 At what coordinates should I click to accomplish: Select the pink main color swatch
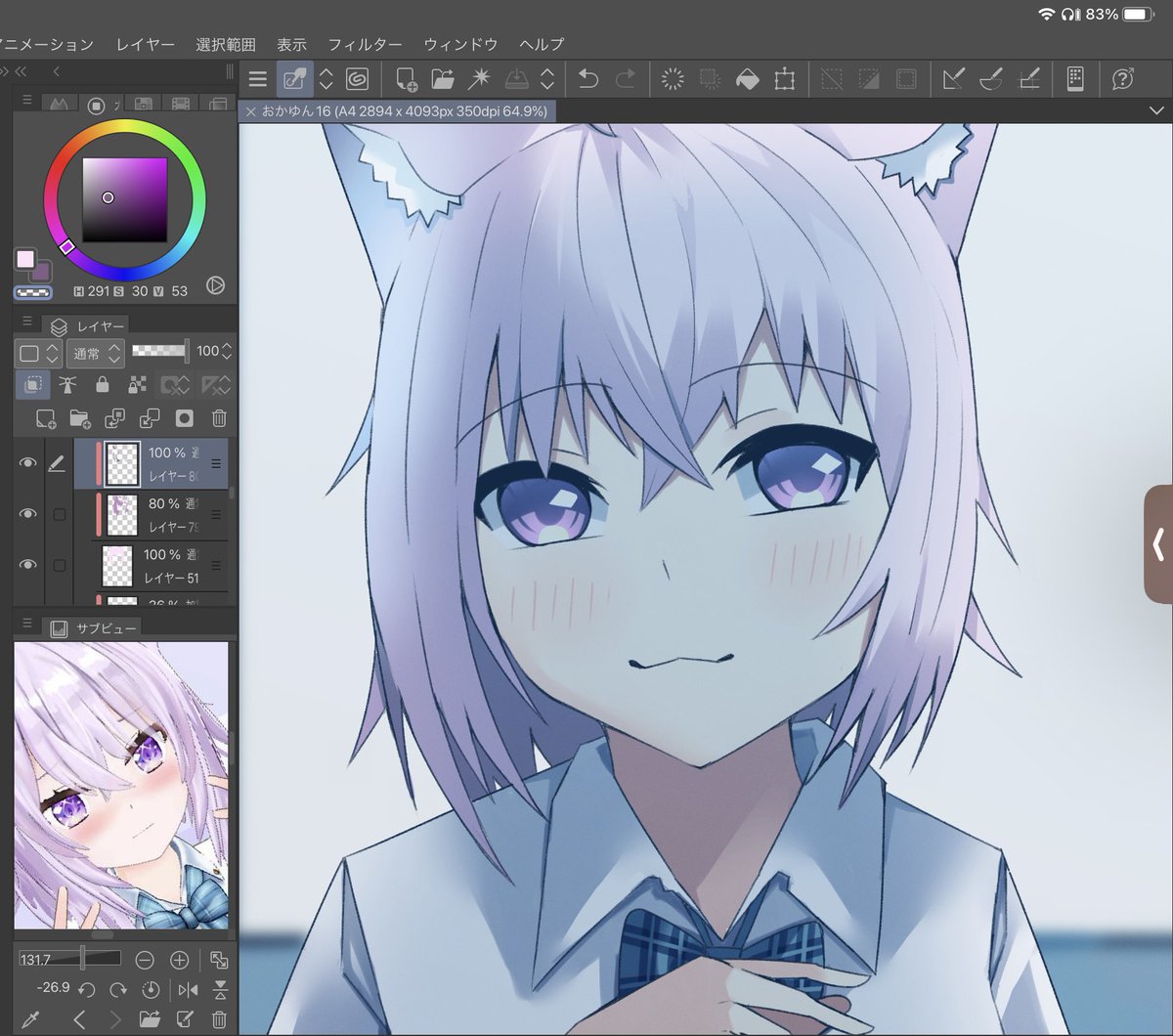point(24,259)
